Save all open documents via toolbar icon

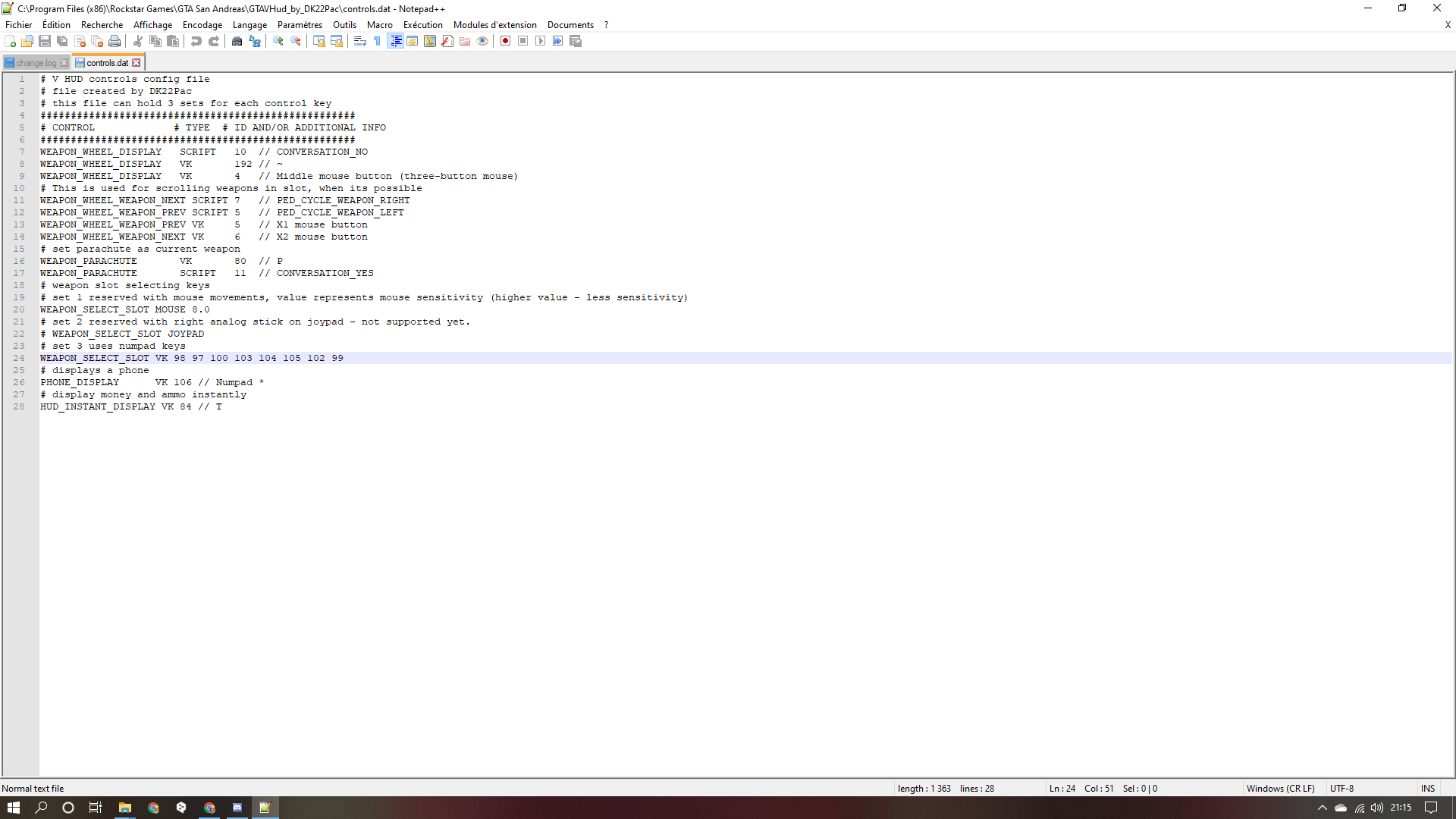pyautogui.click(x=61, y=42)
